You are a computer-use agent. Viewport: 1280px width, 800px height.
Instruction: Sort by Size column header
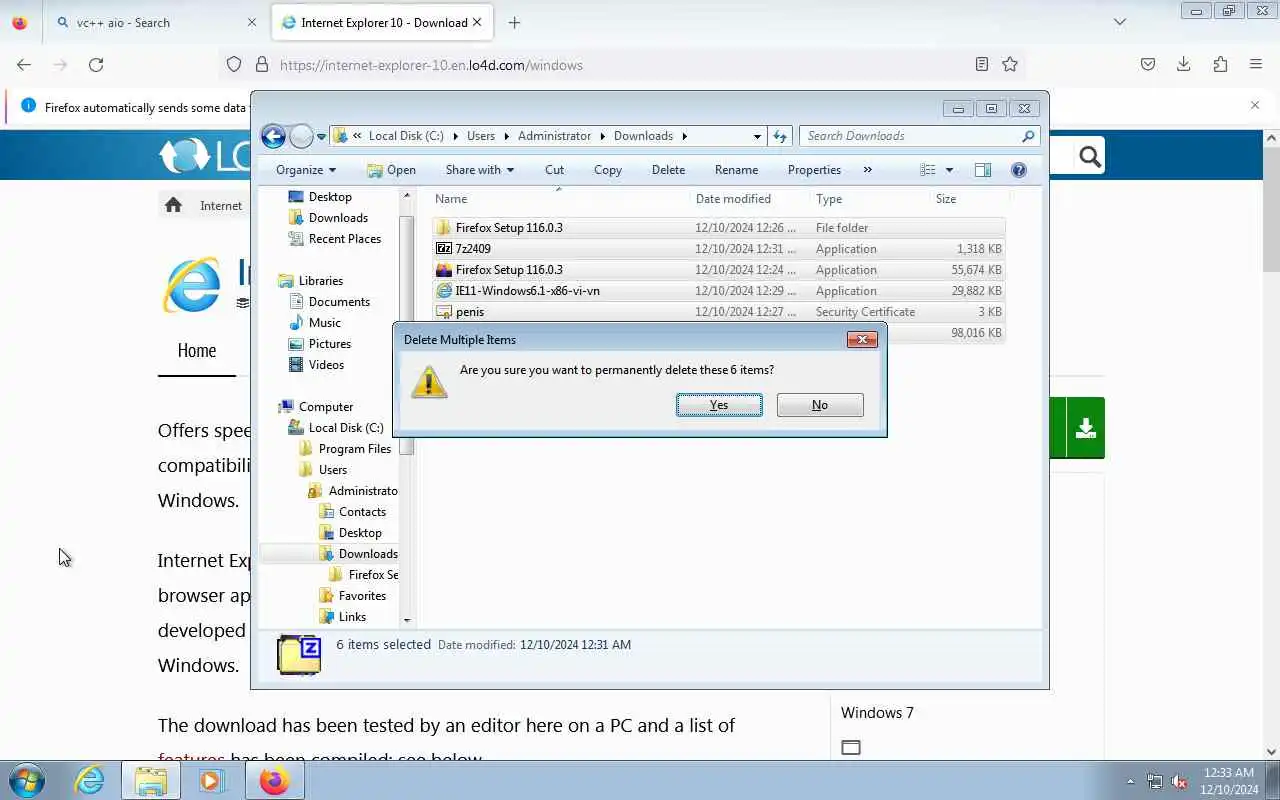tap(946, 199)
